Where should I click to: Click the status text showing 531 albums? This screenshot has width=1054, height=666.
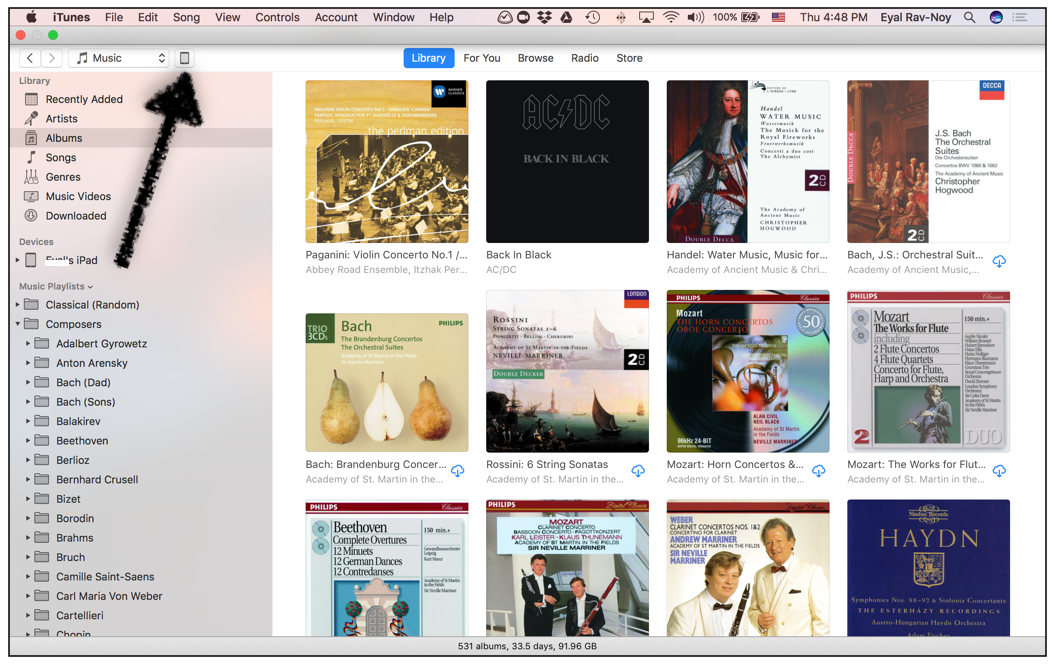[x=527, y=646]
